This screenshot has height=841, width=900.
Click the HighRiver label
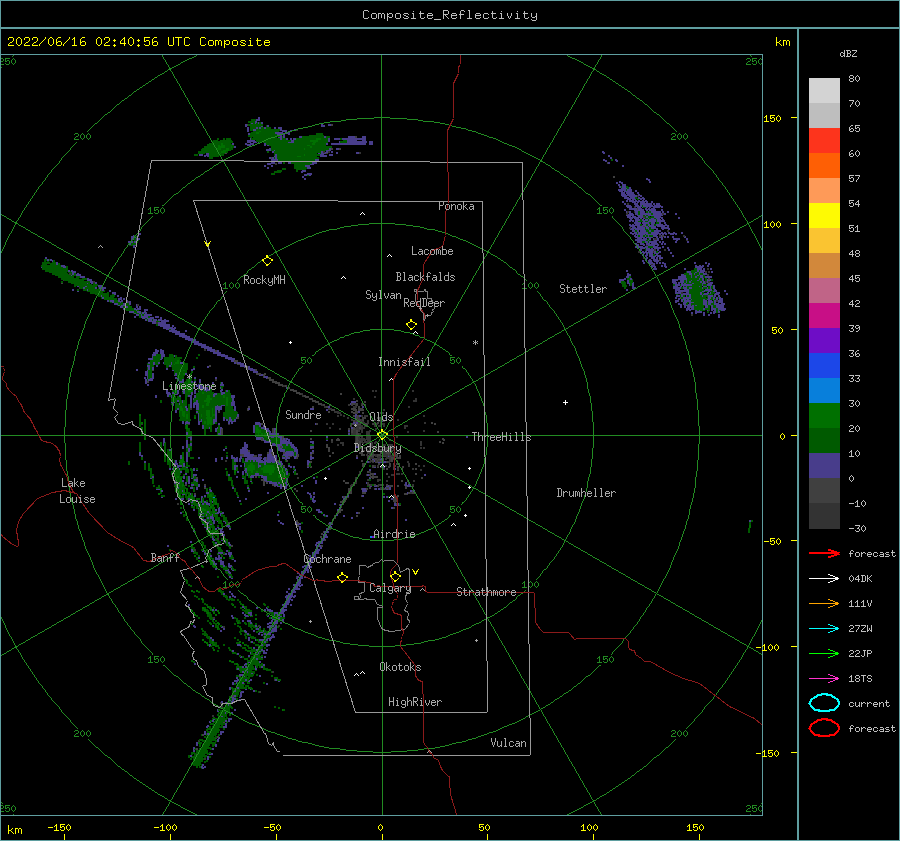pos(415,702)
